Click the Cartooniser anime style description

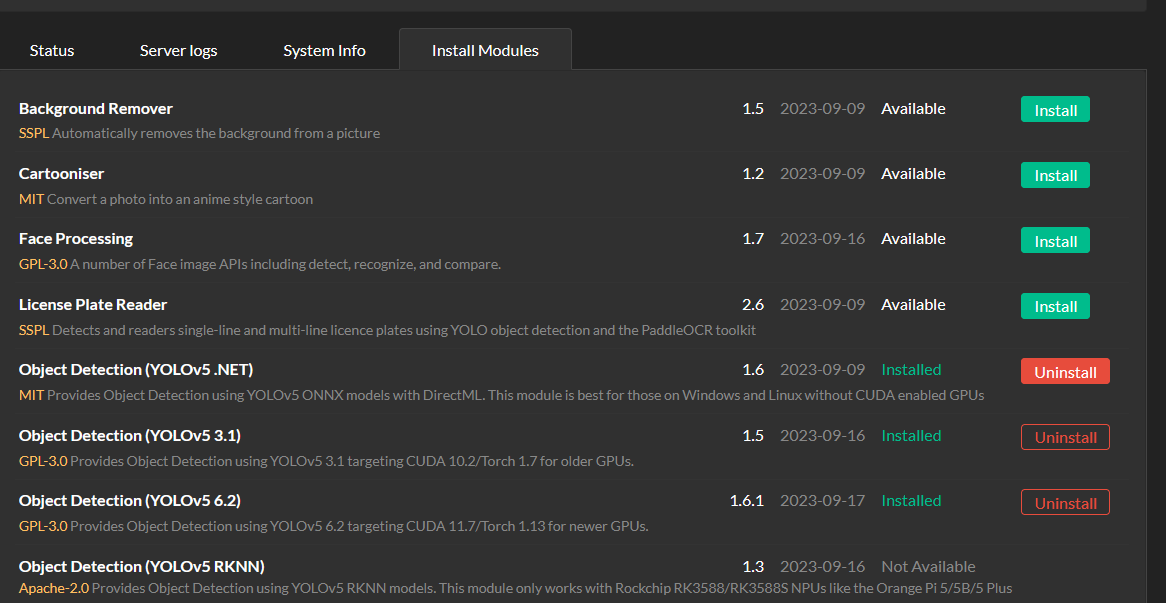point(180,199)
